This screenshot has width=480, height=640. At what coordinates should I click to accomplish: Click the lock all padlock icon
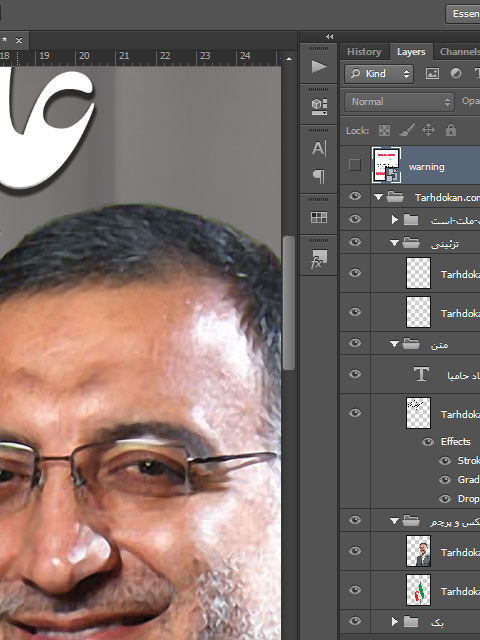[451, 130]
